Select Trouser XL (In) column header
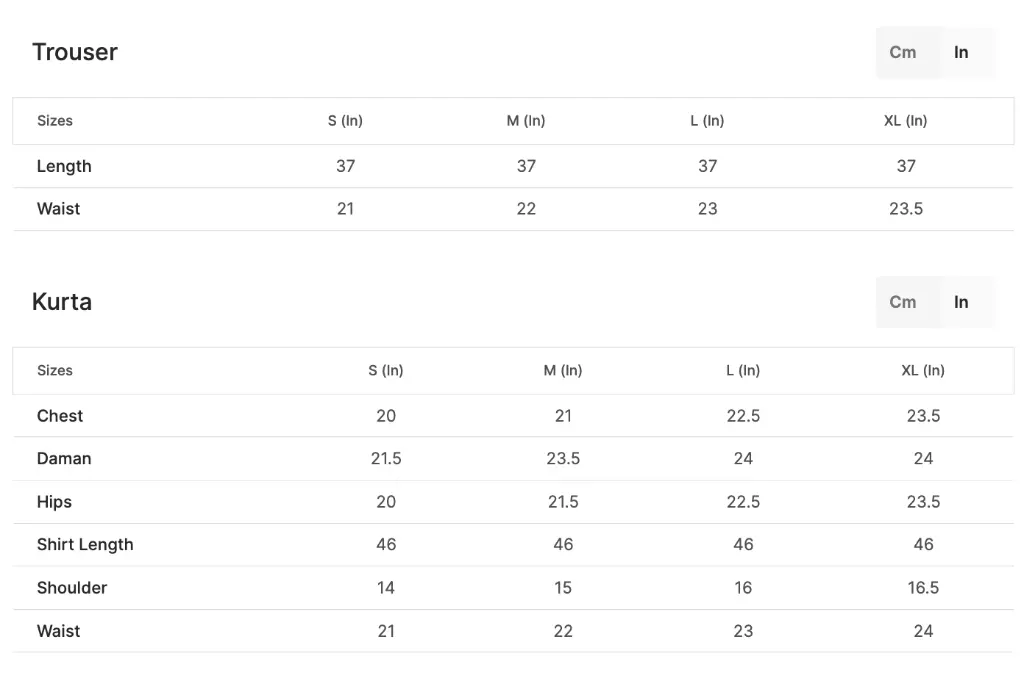1024x692 pixels. (x=905, y=121)
